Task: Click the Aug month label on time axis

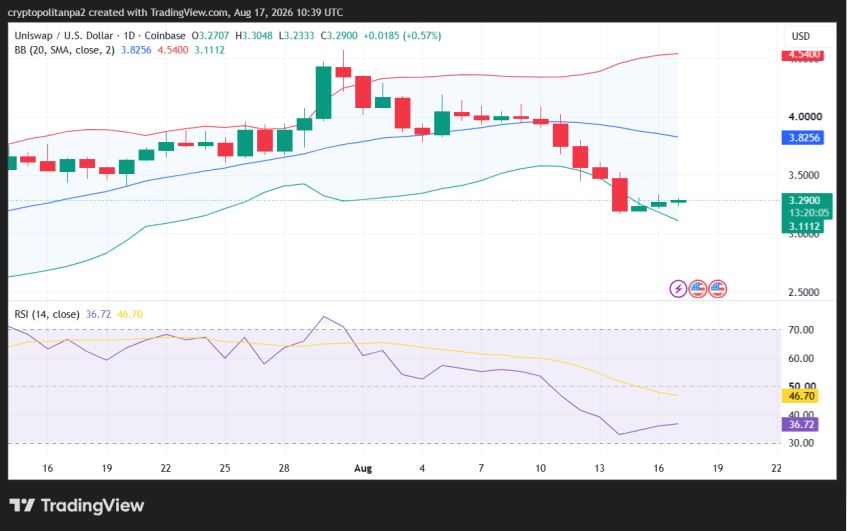Action: (x=363, y=468)
